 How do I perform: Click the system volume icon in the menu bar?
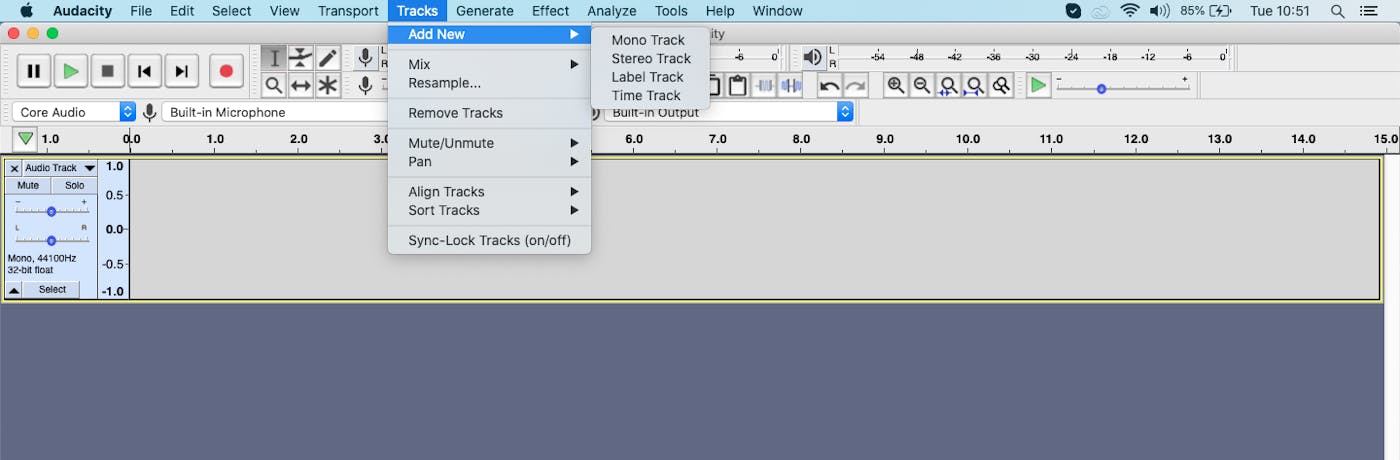pos(1159,11)
